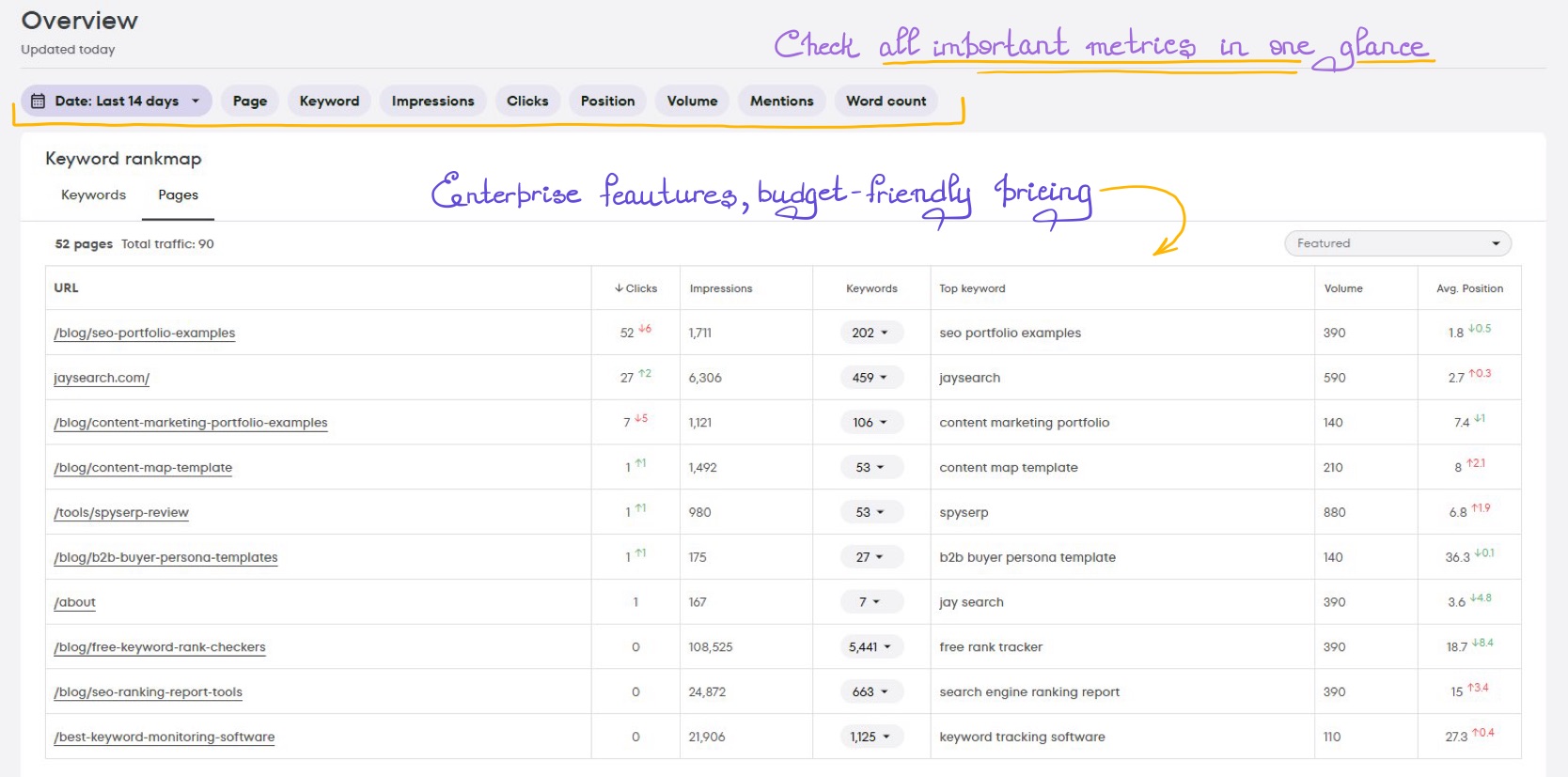Click the 'Keyword rankmap' heading
Screen dimensions: 1568x777
[123, 159]
